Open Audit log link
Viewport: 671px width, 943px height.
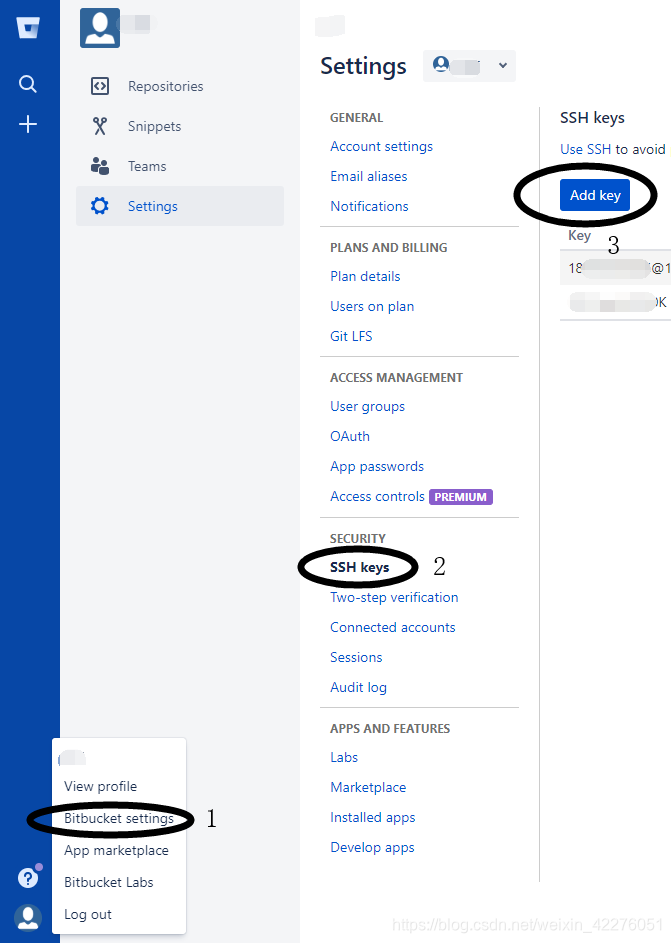tap(358, 687)
